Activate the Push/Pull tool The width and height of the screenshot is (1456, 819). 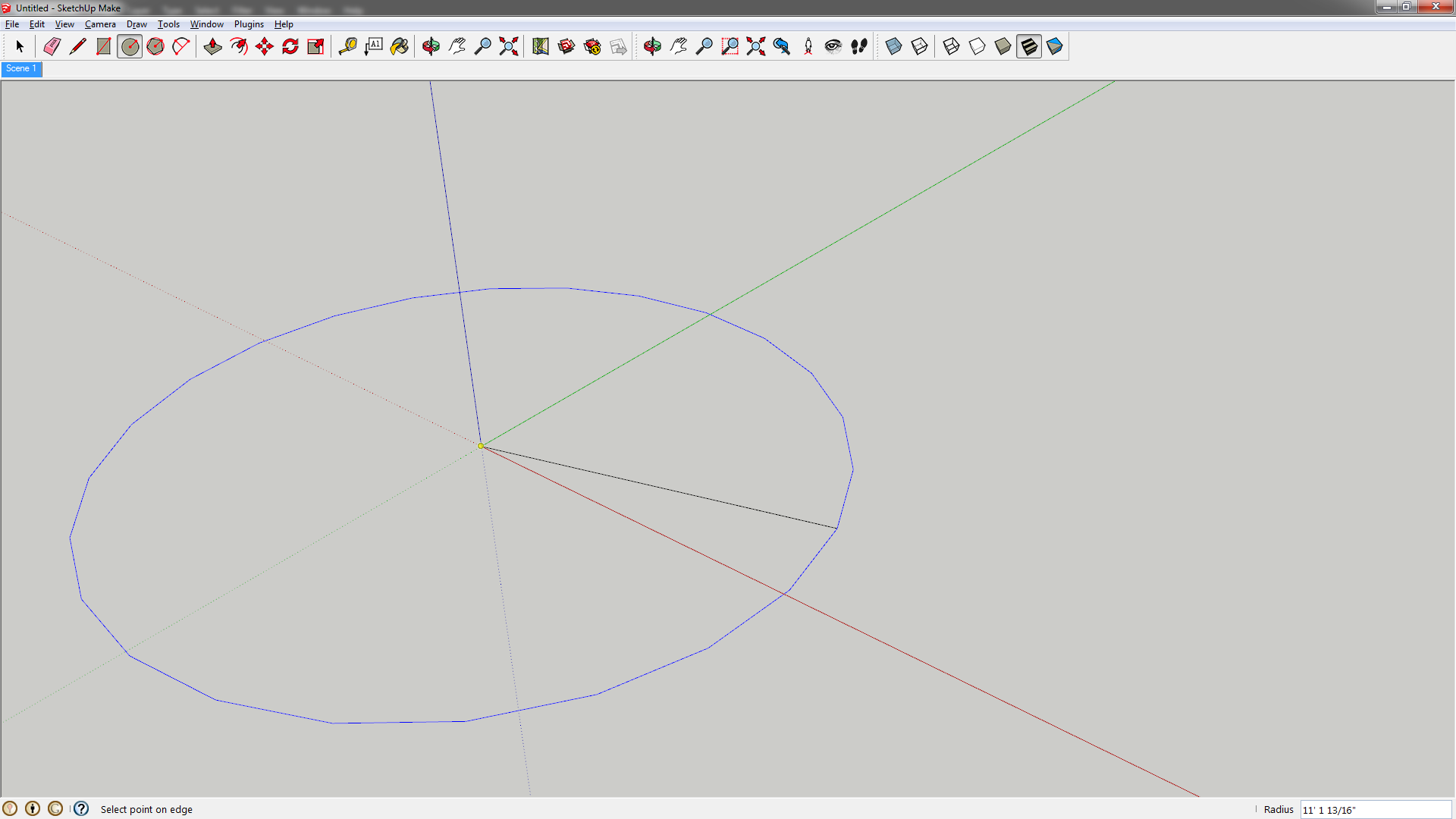(x=212, y=46)
